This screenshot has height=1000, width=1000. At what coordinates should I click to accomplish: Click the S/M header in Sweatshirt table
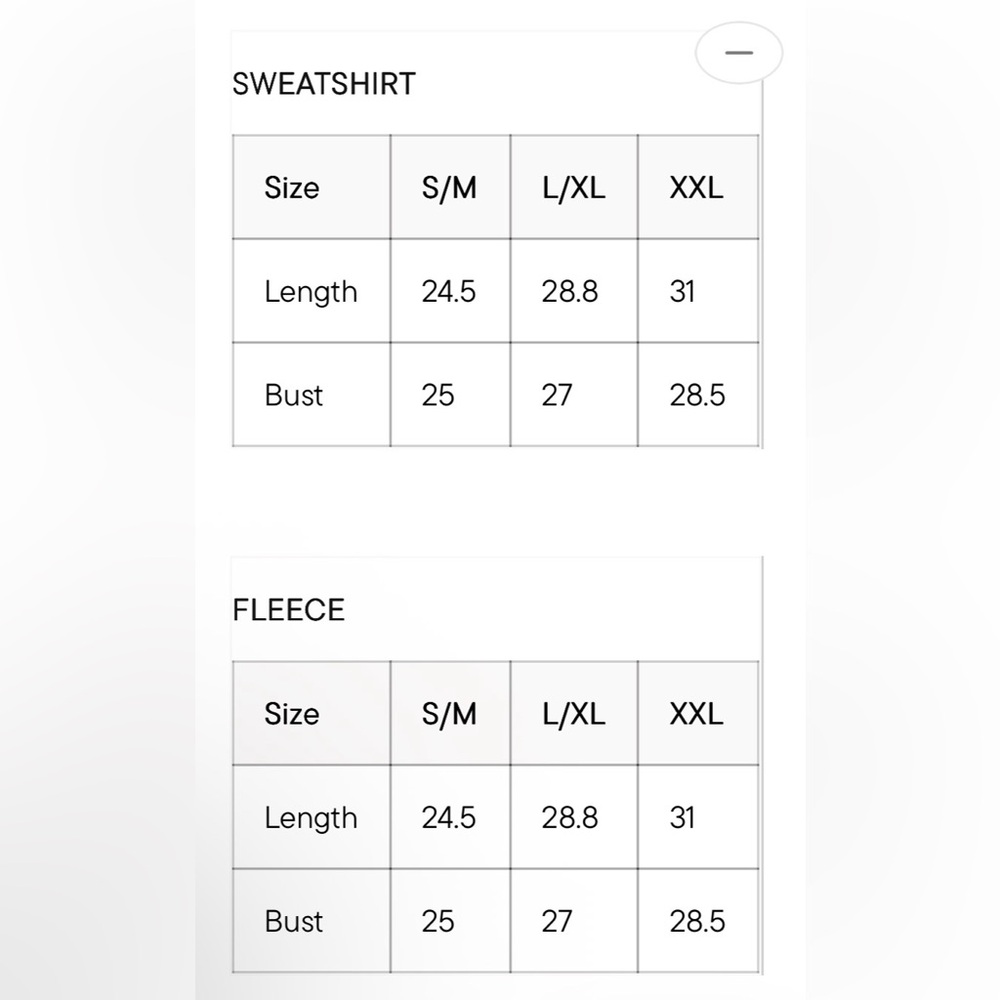pyautogui.click(x=449, y=188)
